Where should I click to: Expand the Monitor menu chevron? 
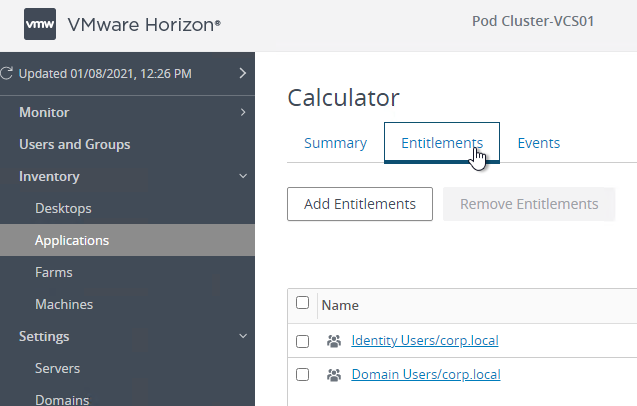(243, 112)
